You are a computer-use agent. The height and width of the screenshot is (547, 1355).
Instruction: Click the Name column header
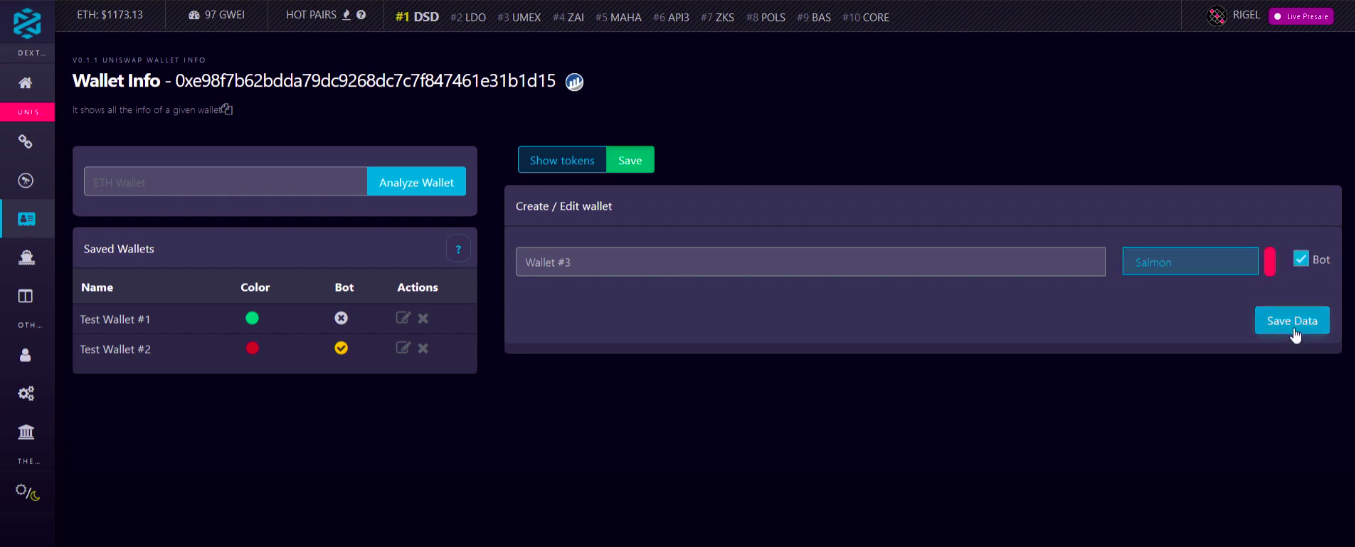pos(97,287)
